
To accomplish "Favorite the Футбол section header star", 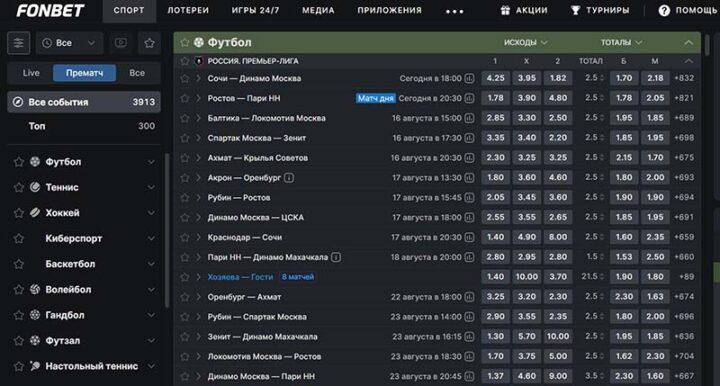I will click(185, 43).
